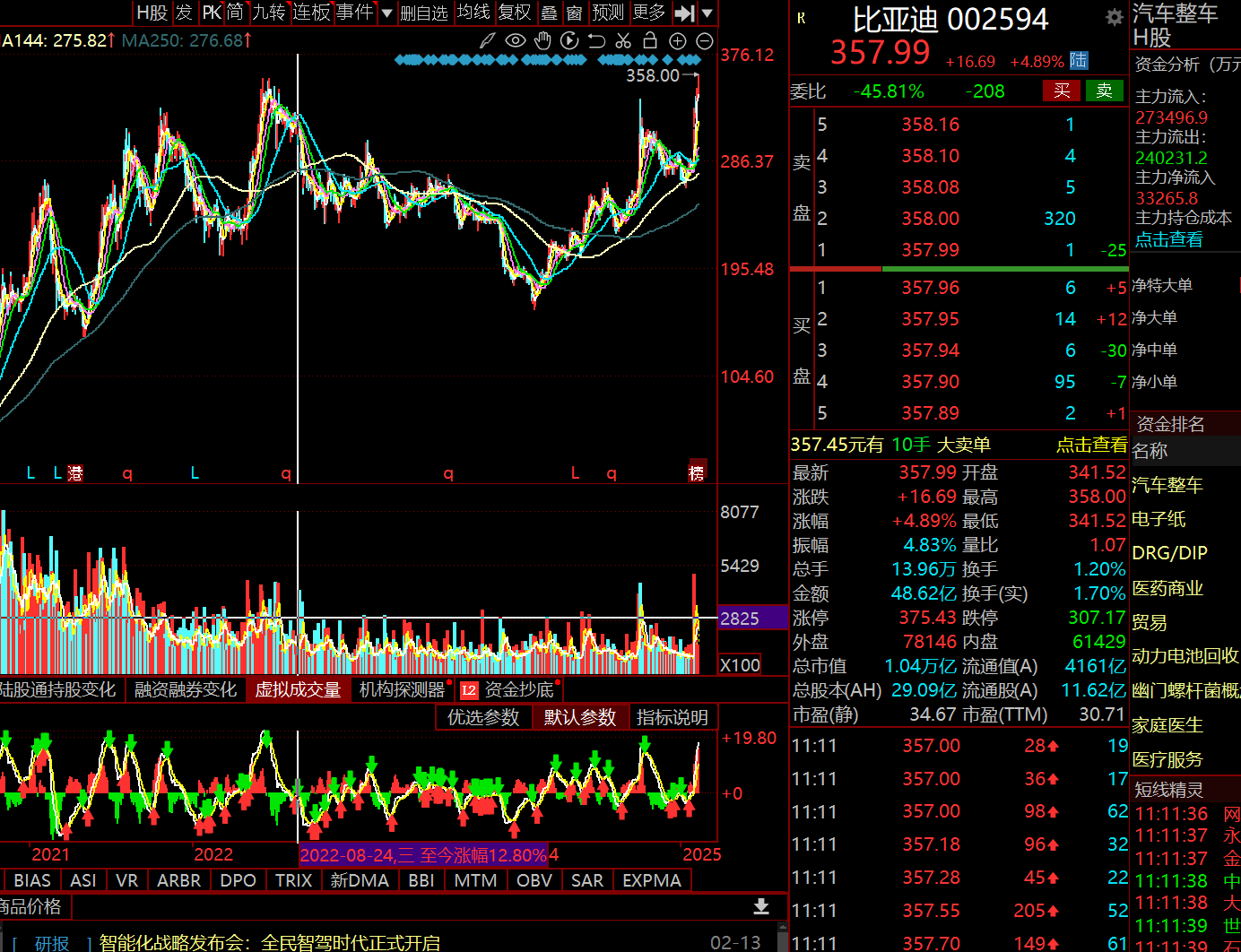This screenshot has width=1241, height=952.
Task: Select the VR indicator tab
Action: tap(127, 880)
